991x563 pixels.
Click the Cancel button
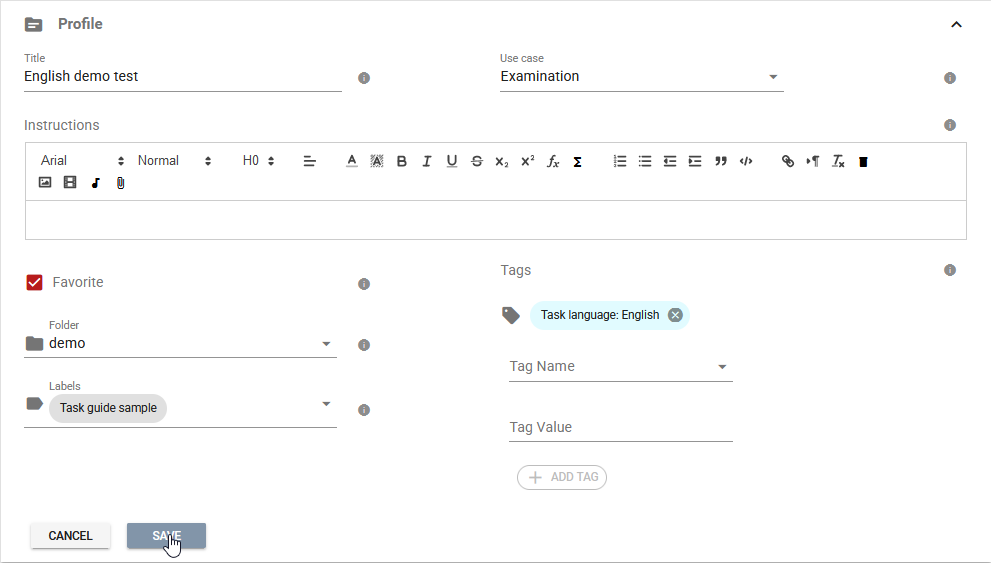[70, 536]
